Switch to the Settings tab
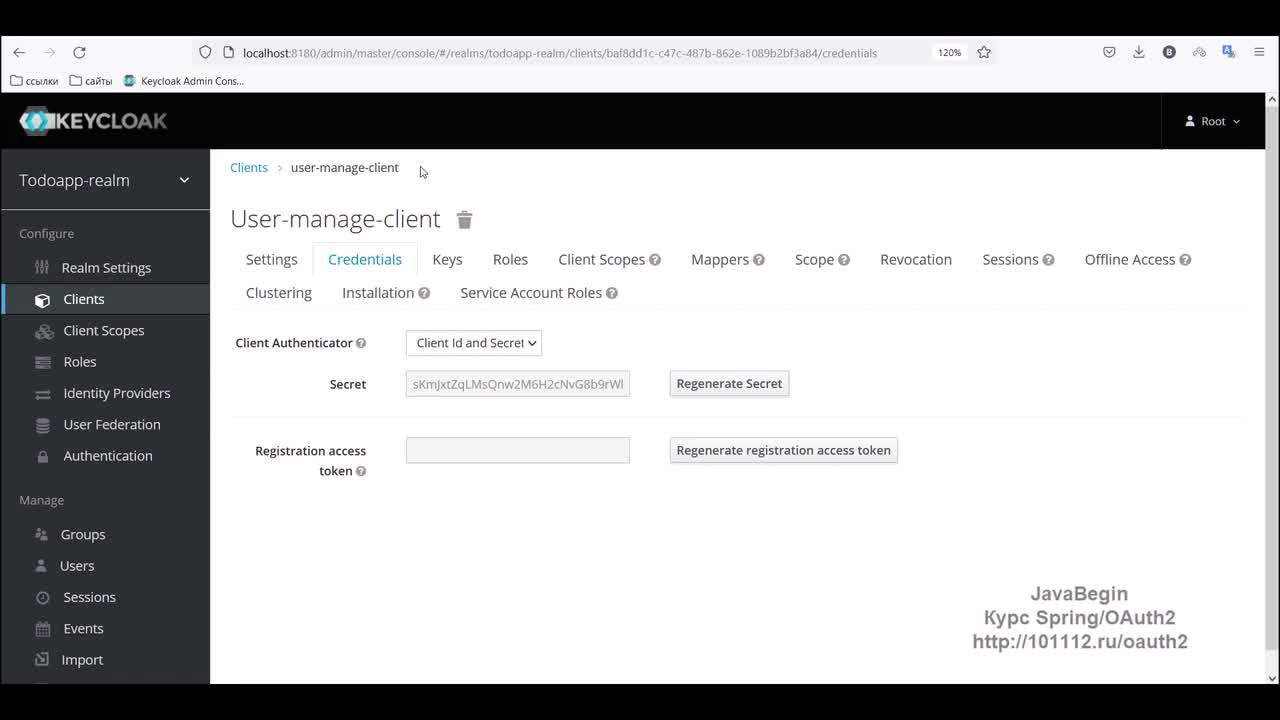 click(272, 260)
